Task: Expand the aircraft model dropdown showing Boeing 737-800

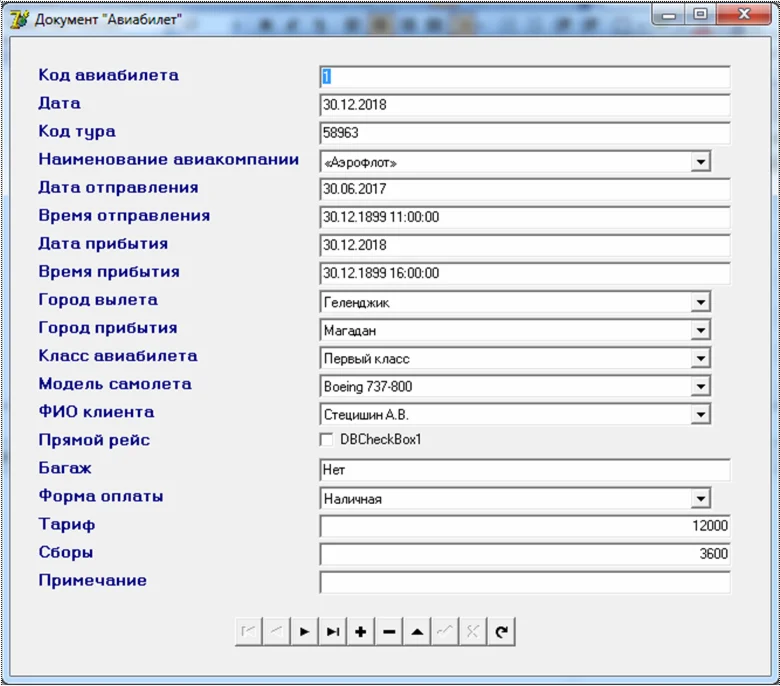Action: pos(700,386)
